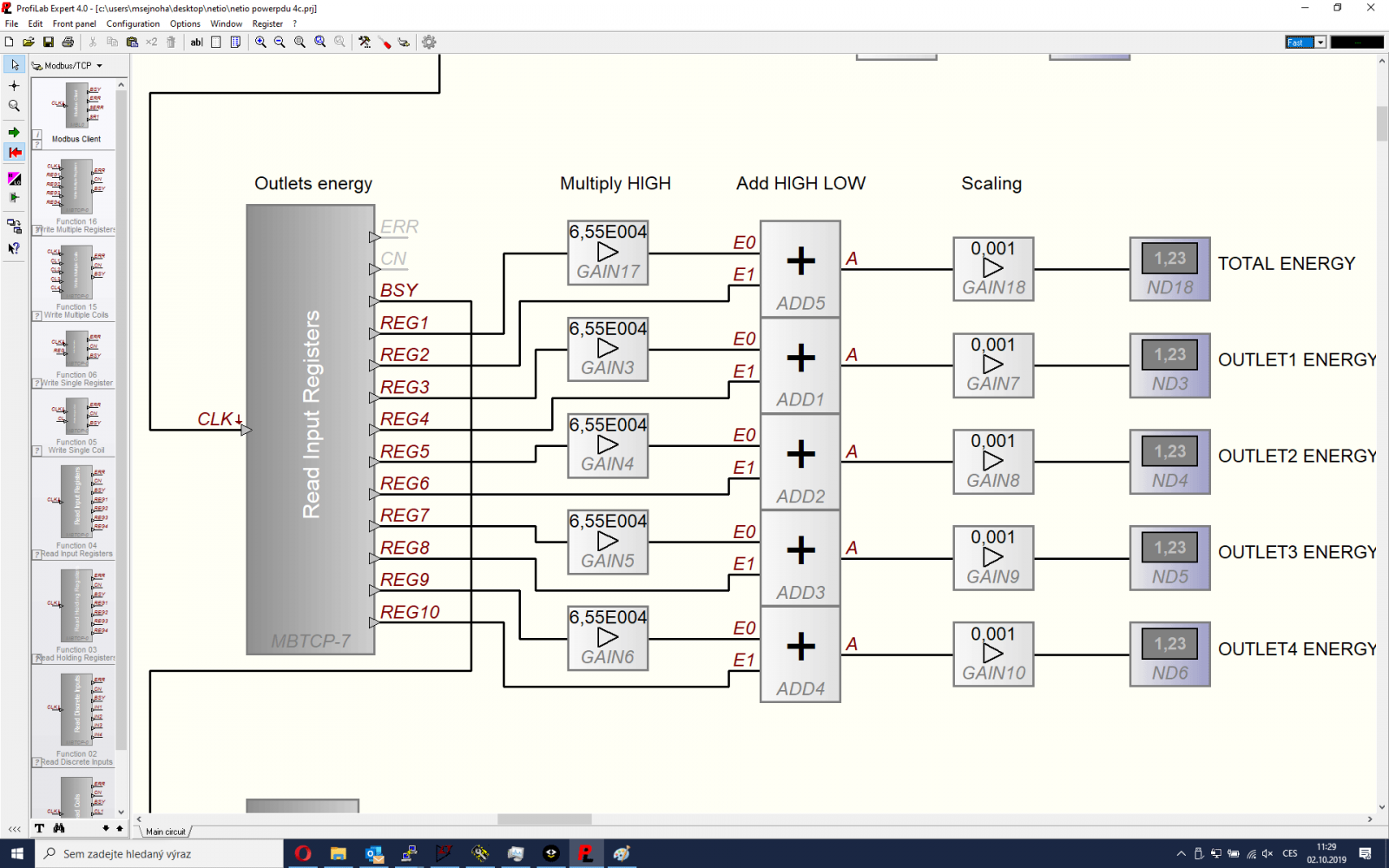Click the green run play icon

point(14,198)
